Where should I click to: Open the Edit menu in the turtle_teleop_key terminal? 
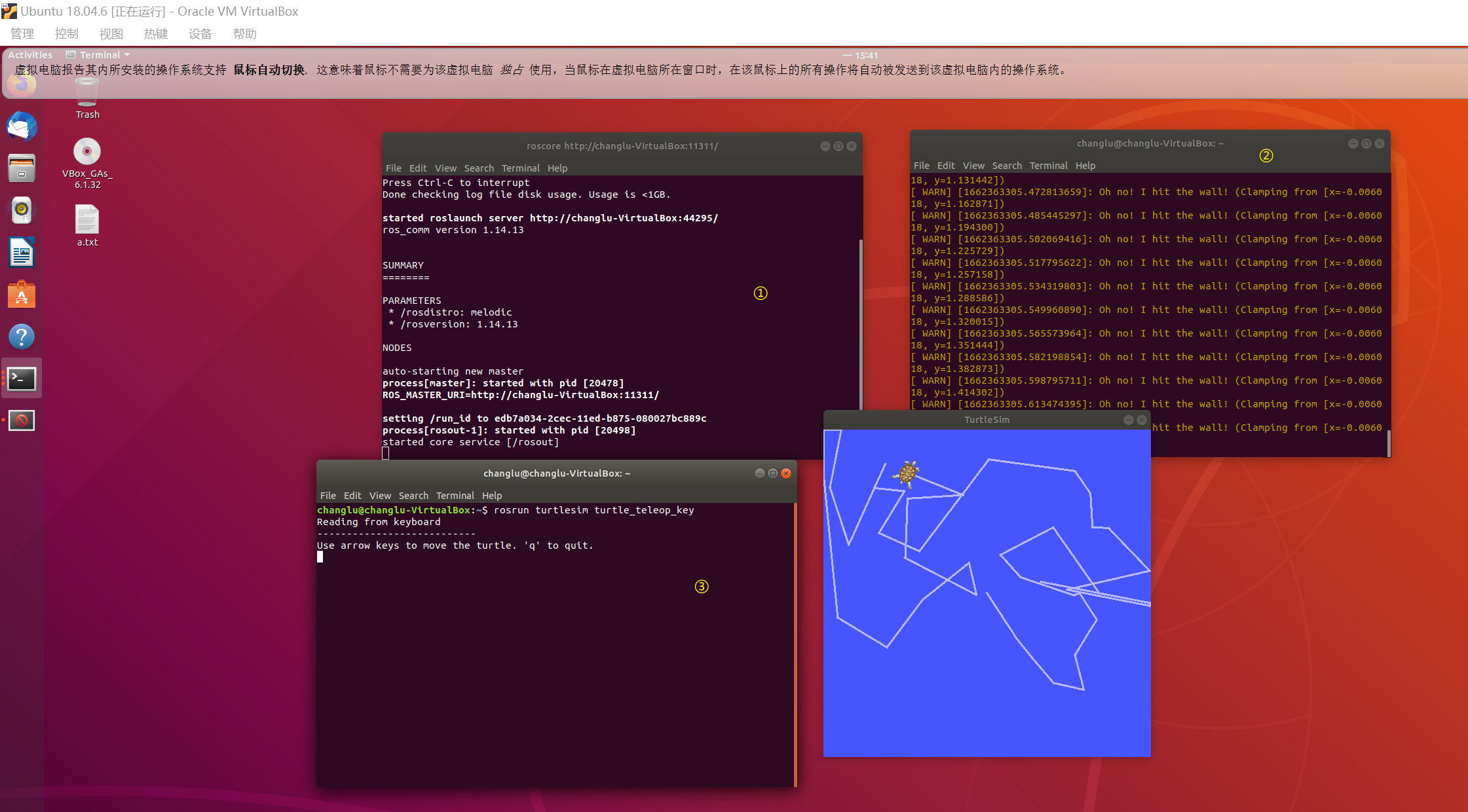[x=352, y=496]
